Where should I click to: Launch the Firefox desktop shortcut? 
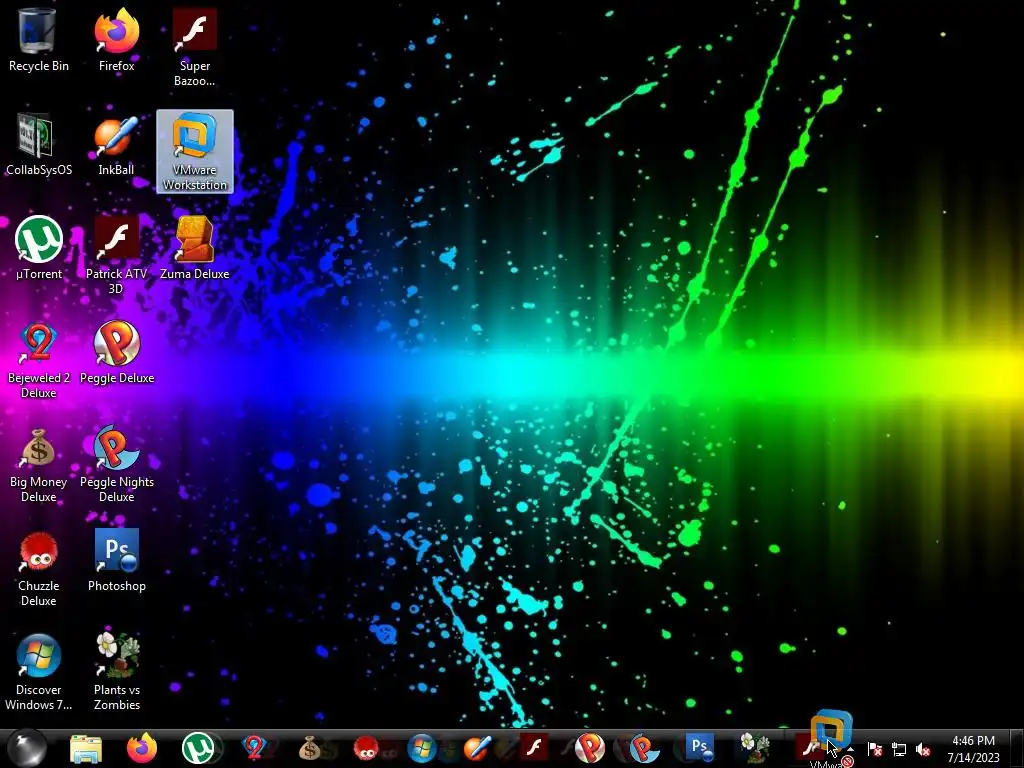point(116,40)
